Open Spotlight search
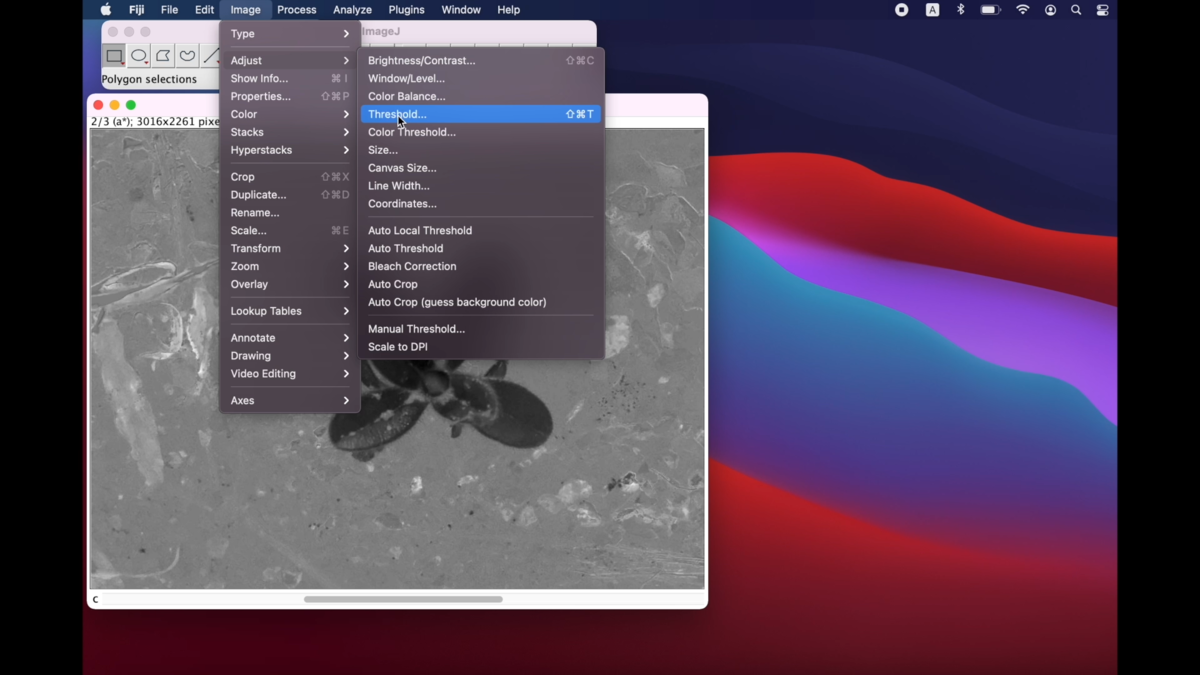1200x675 pixels. coord(1076,10)
